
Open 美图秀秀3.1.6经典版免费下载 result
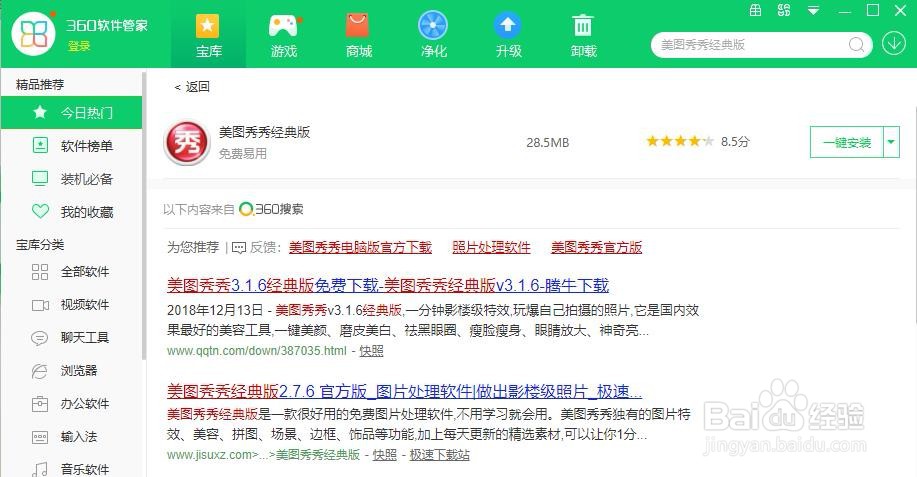[388, 285]
